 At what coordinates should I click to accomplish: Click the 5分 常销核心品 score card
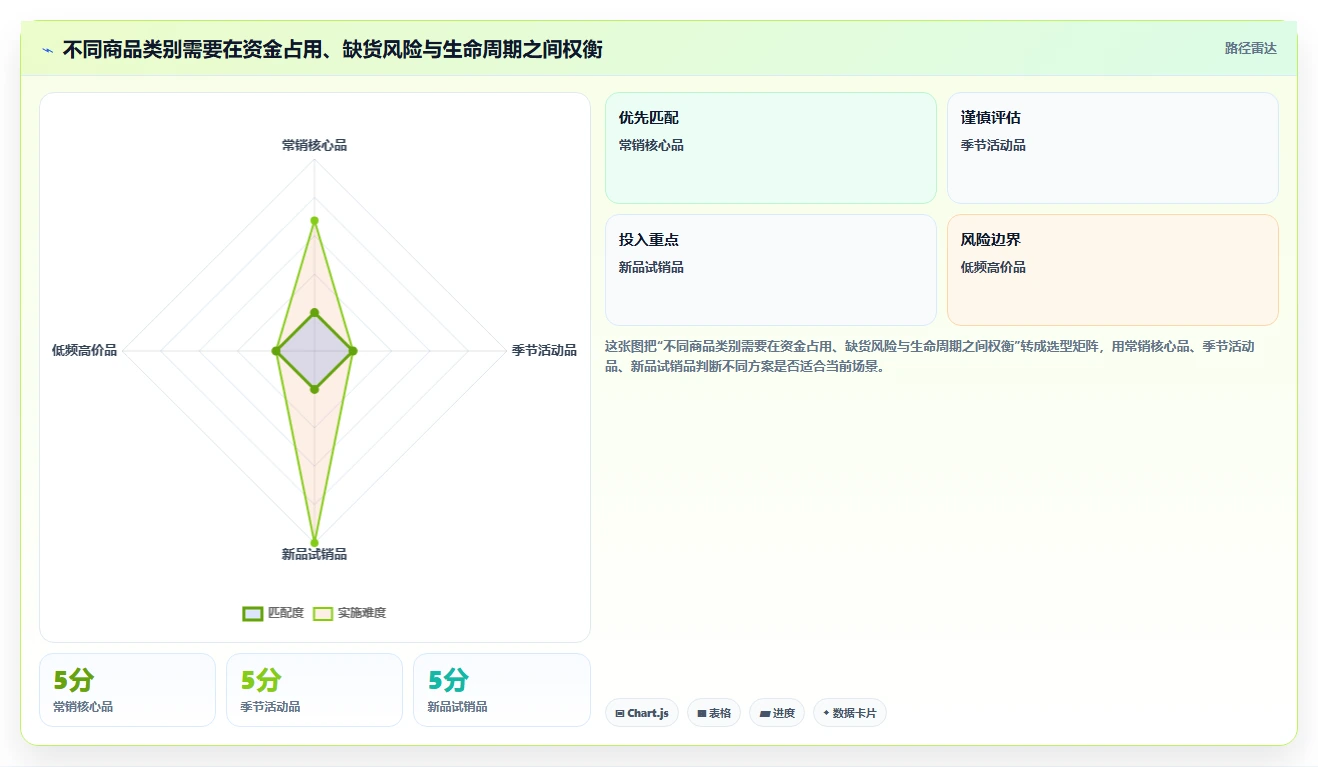(127, 690)
